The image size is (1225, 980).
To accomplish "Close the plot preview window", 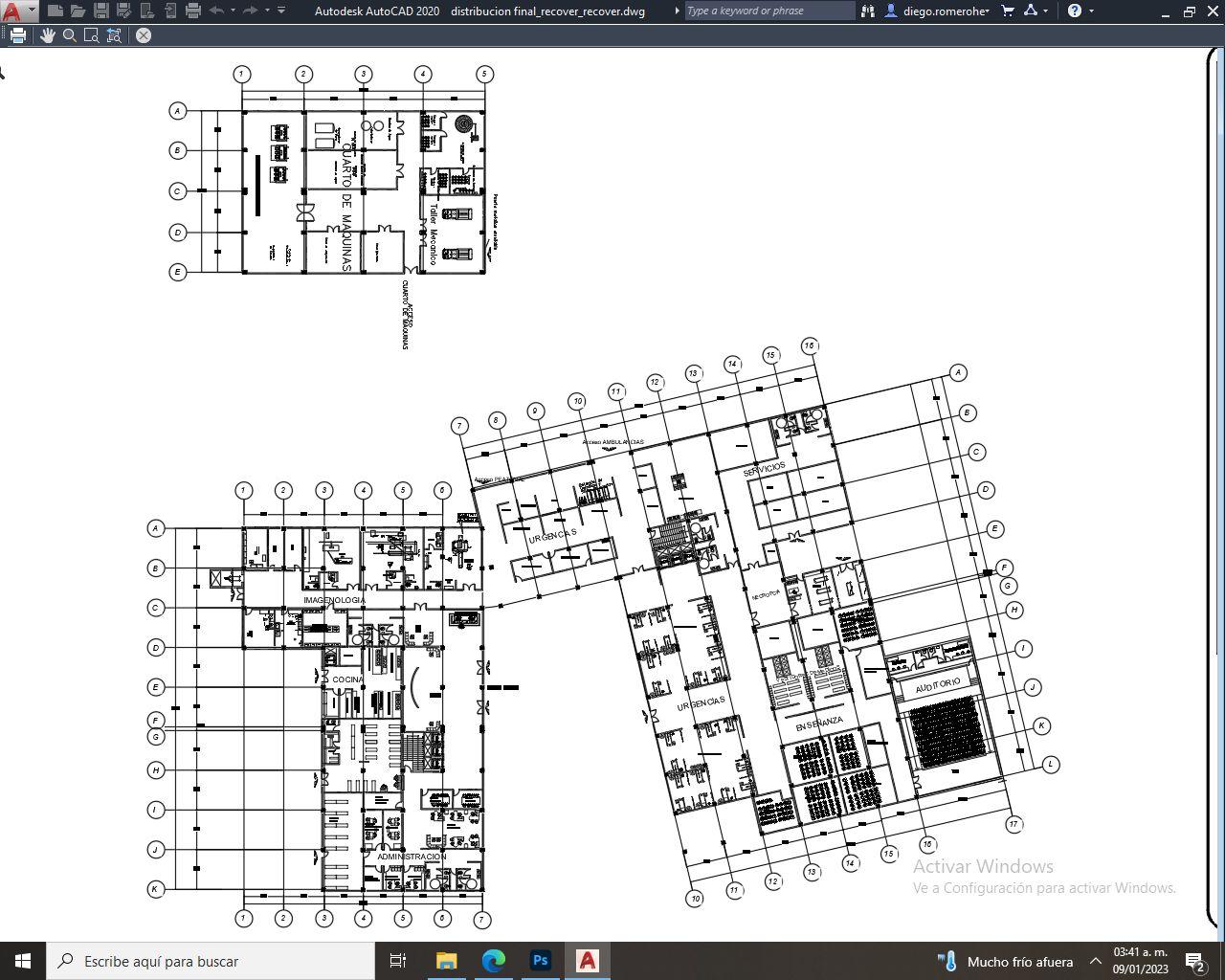I will click(x=143, y=35).
